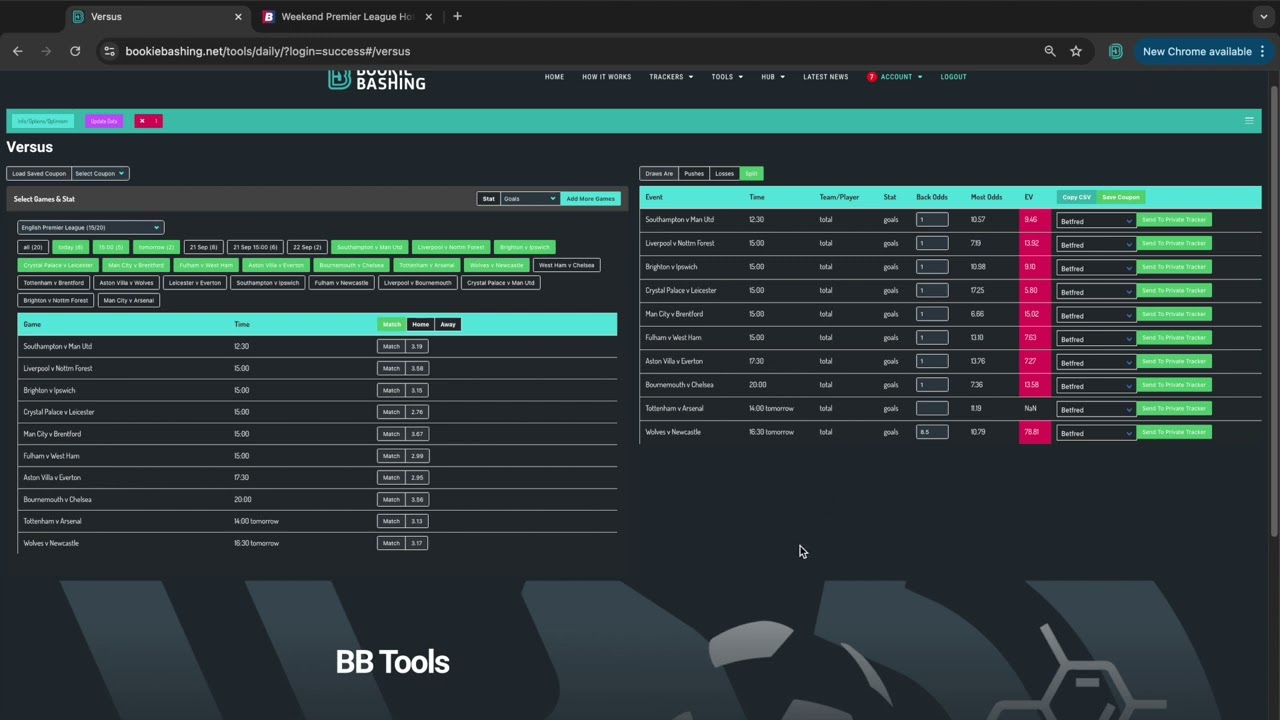This screenshot has height=720, width=1280.
Task: Click the Add More Games button
Action: 590,198
